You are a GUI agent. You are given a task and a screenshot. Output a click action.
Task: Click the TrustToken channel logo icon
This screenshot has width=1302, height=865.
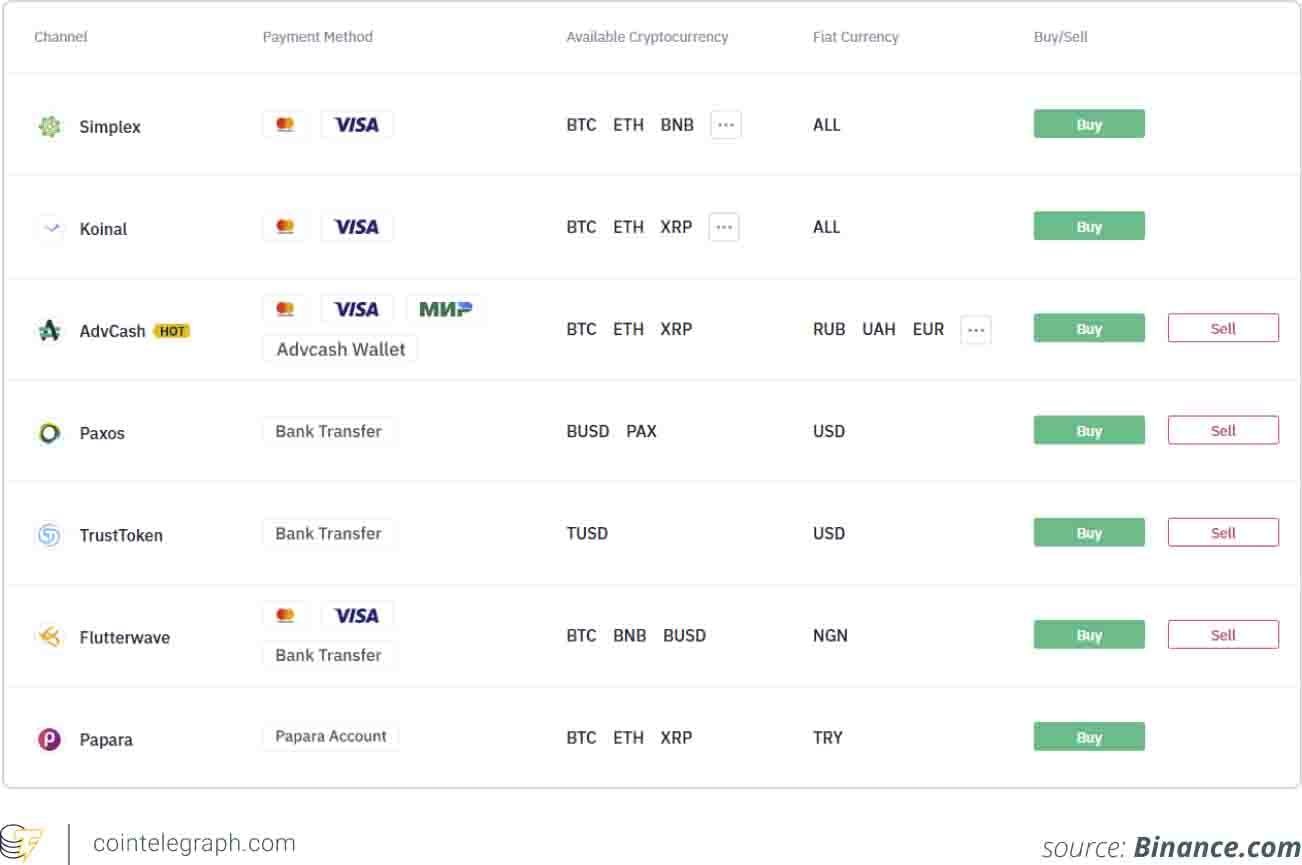[x=49, y=535]
